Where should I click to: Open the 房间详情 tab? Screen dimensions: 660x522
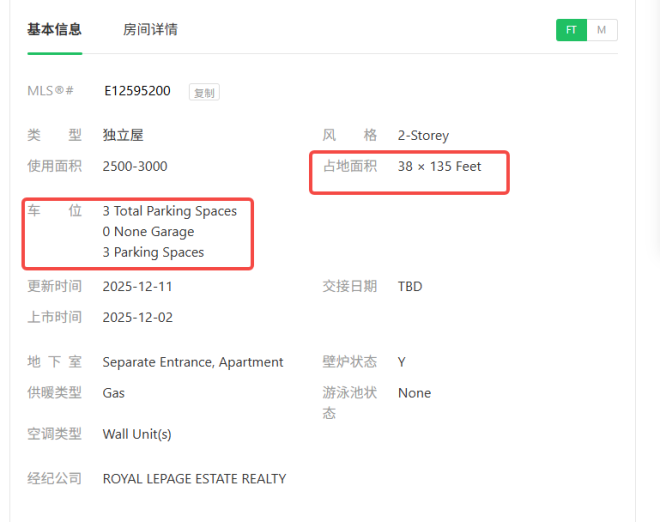(x=150, y=30)
